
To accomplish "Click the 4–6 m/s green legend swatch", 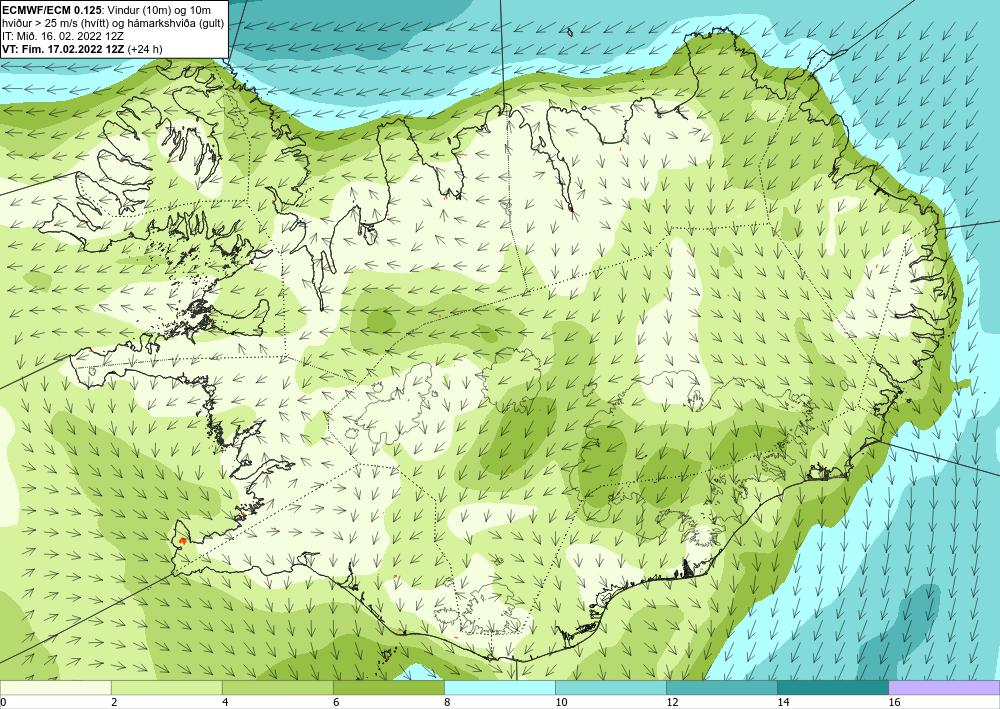I will (x=277, y=687).
